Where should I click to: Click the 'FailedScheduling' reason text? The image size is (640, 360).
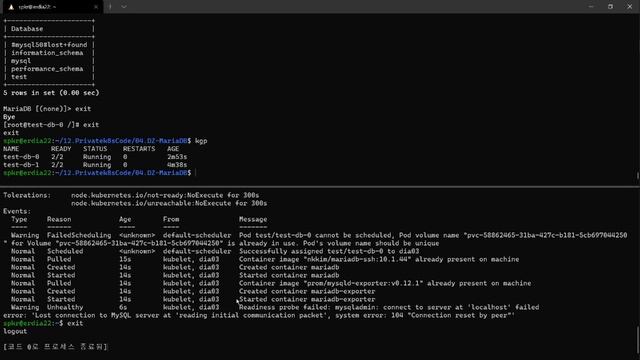(79, 236)
